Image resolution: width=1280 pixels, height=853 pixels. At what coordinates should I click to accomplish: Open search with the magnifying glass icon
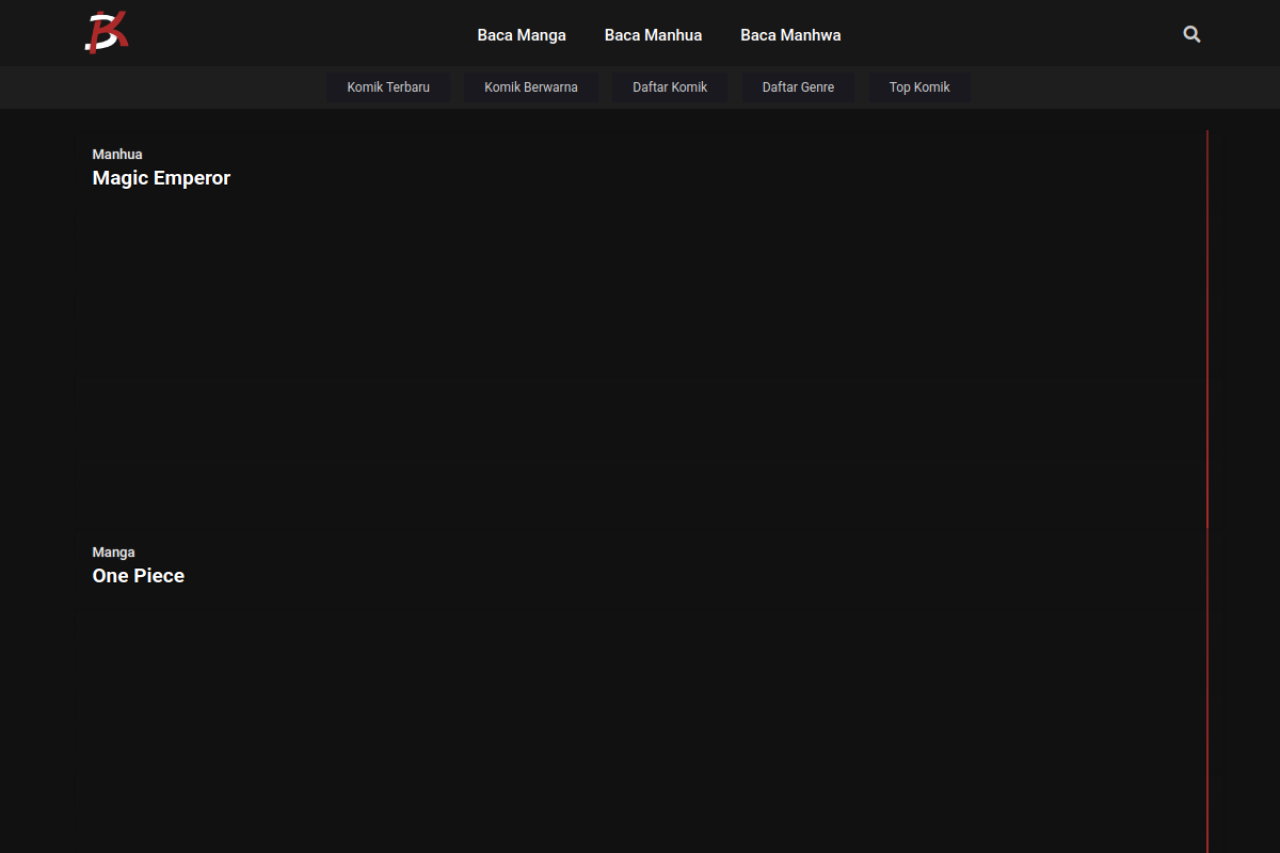(1191, 34)
